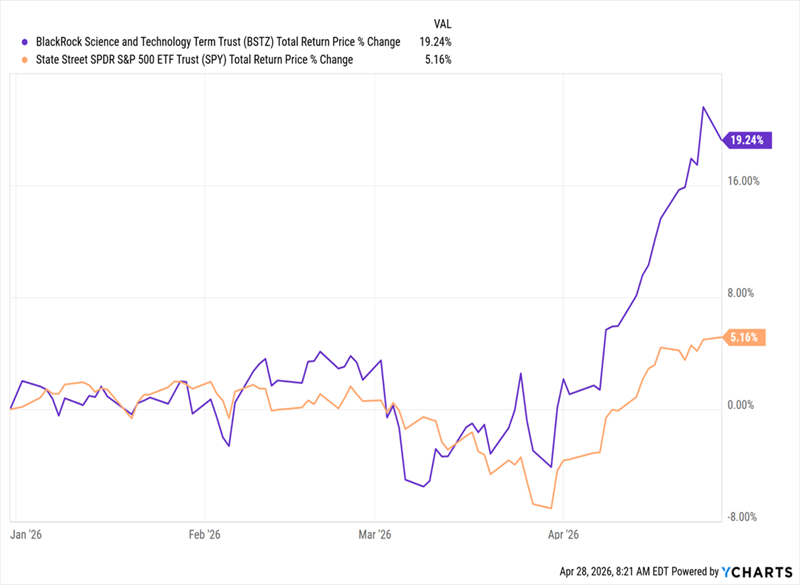Image resolution: width=800 pixels, height=585 pixels.
Task: Click the 16.00% y-axis label
Action: (745, 181)
